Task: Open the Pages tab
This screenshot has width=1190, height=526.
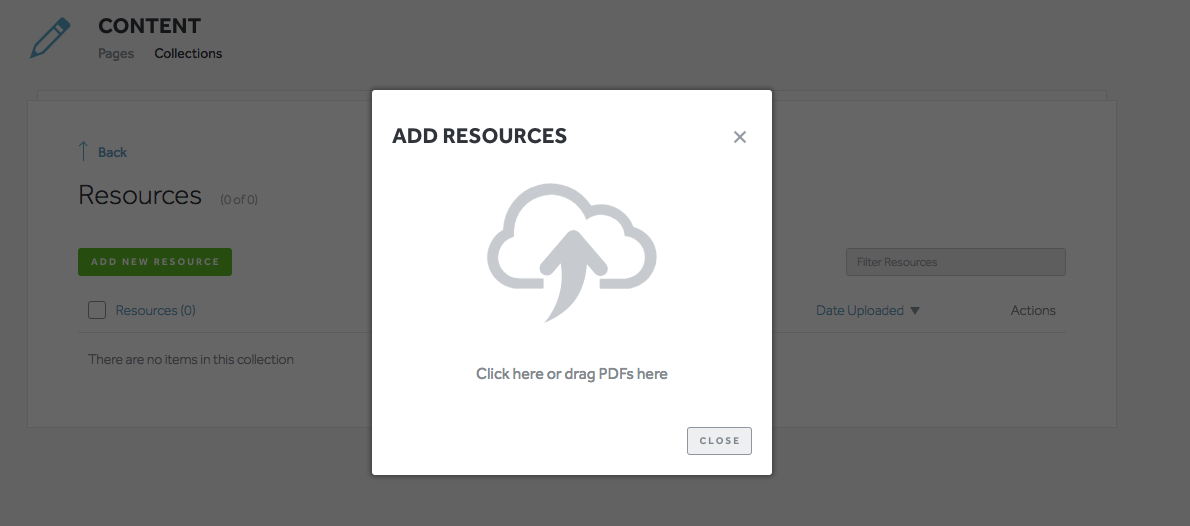Action: click(x=116, y=53)
